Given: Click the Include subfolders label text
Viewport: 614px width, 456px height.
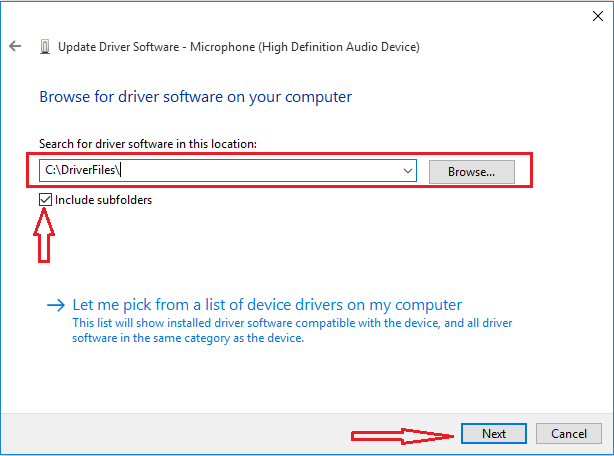Looking at the screenshot, I should tap(103, 200).
